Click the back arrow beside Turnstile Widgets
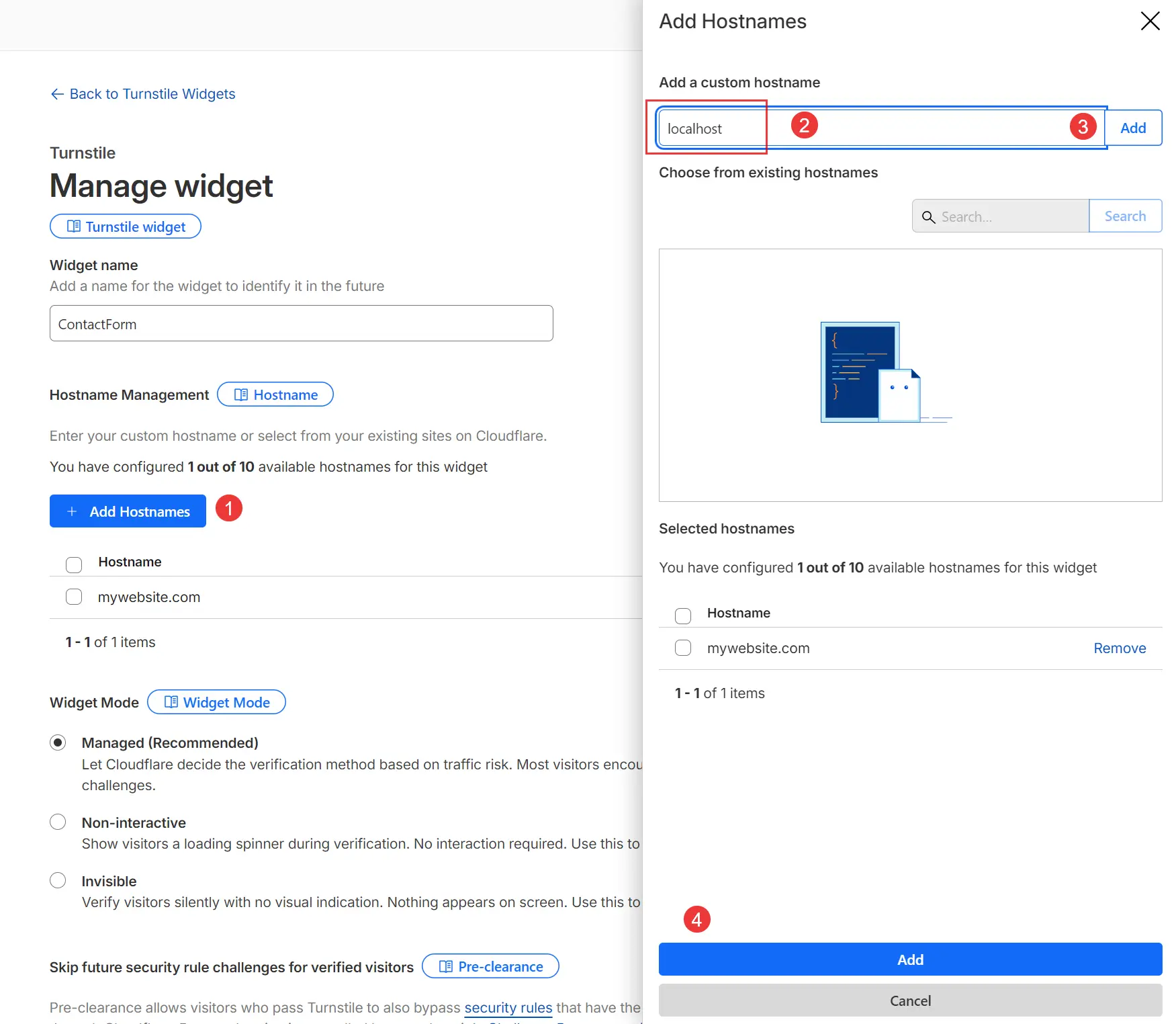 [x=58, y=94]
